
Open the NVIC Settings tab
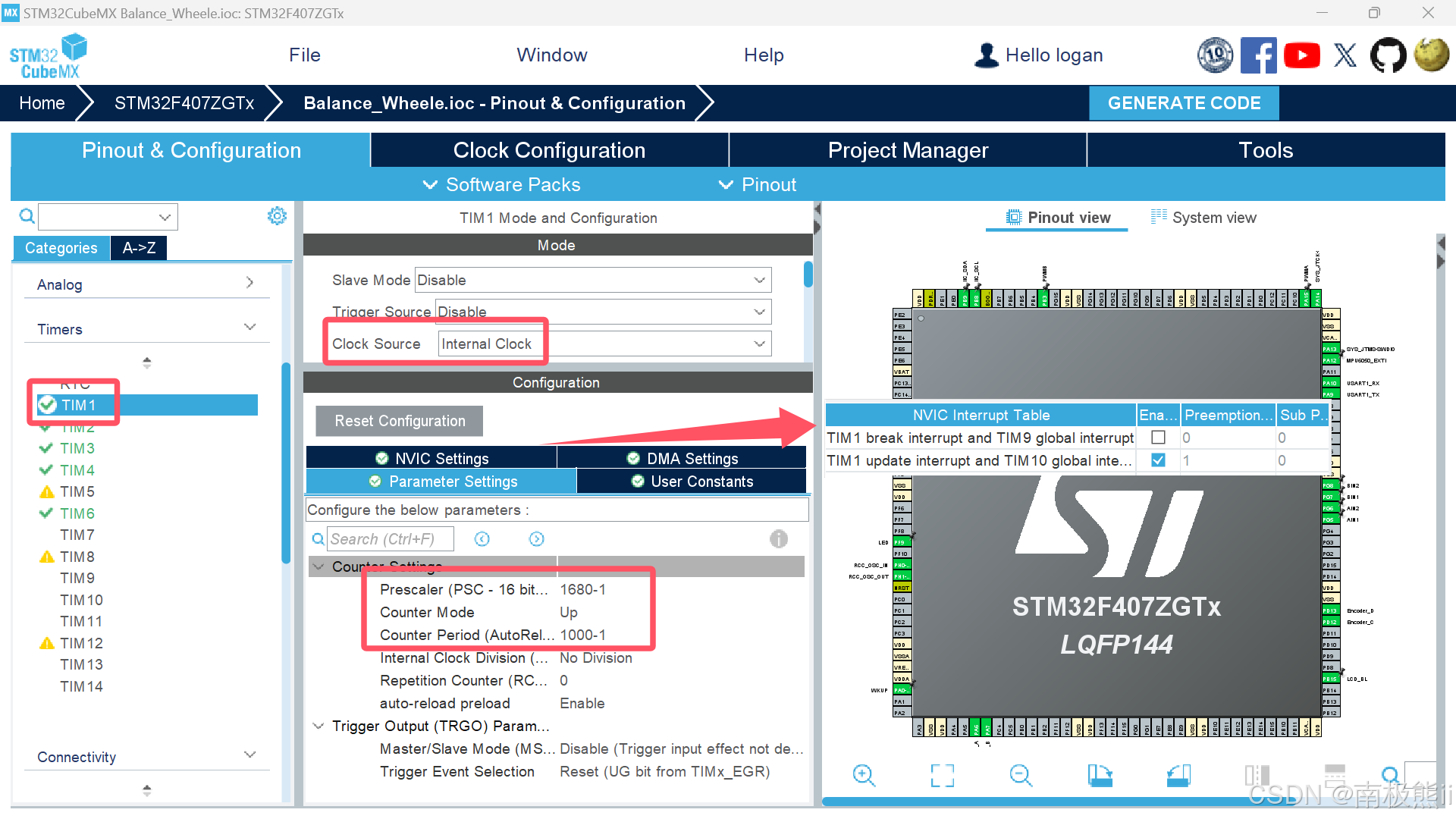coord(431,458)
